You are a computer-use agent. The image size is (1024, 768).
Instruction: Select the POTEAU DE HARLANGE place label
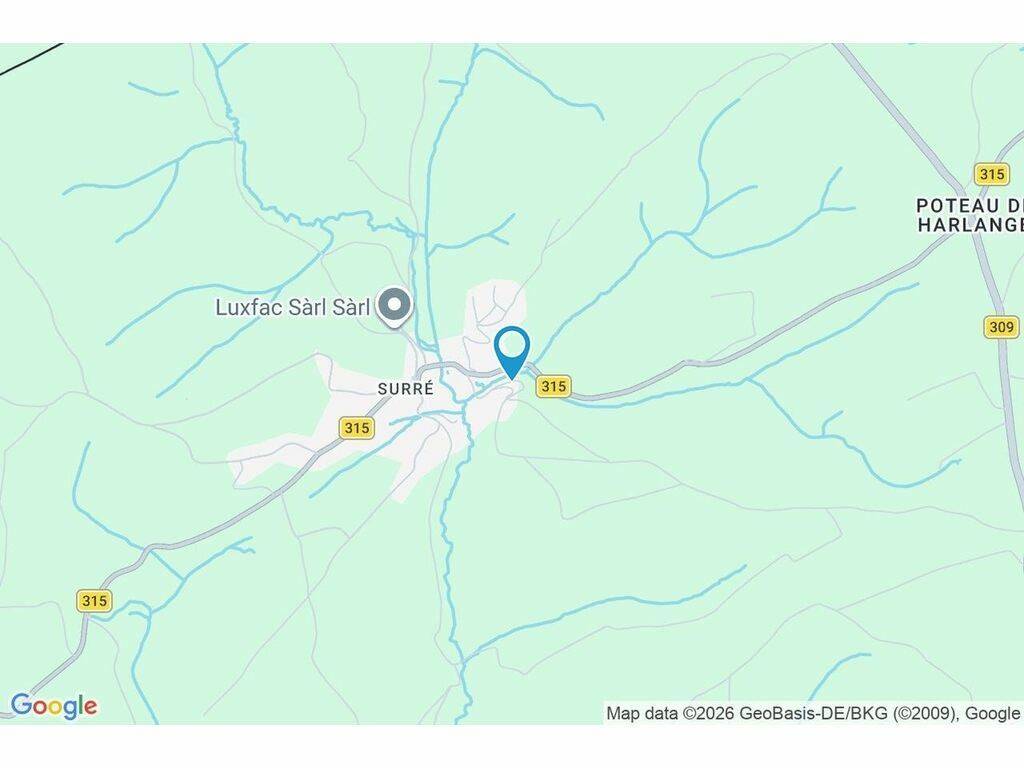[x=970, y=215]
